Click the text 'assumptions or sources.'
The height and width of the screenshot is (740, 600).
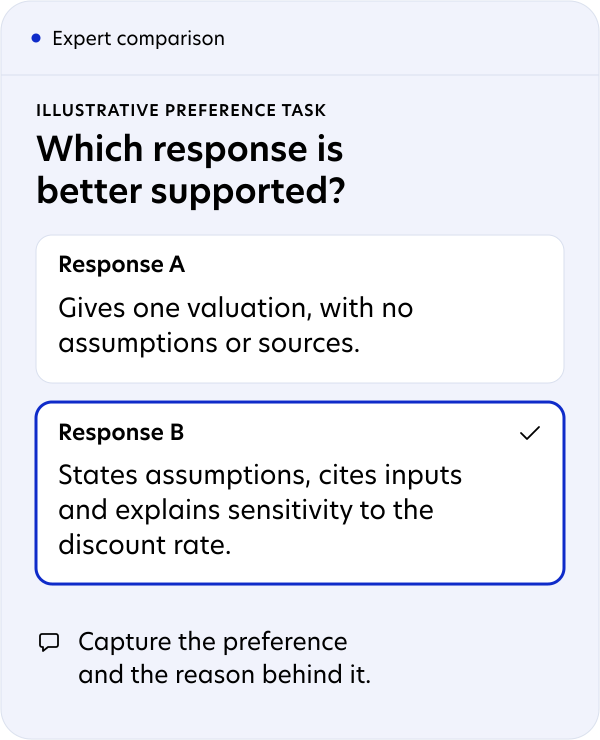tap(209, 343)
